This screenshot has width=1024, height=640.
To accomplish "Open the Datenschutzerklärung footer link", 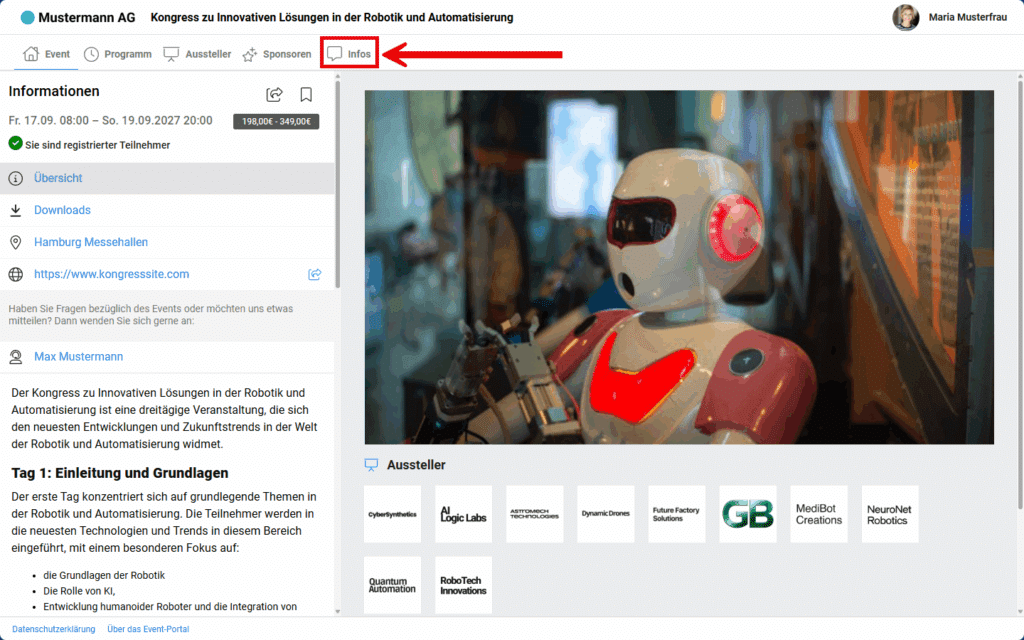I will point(53,629).
